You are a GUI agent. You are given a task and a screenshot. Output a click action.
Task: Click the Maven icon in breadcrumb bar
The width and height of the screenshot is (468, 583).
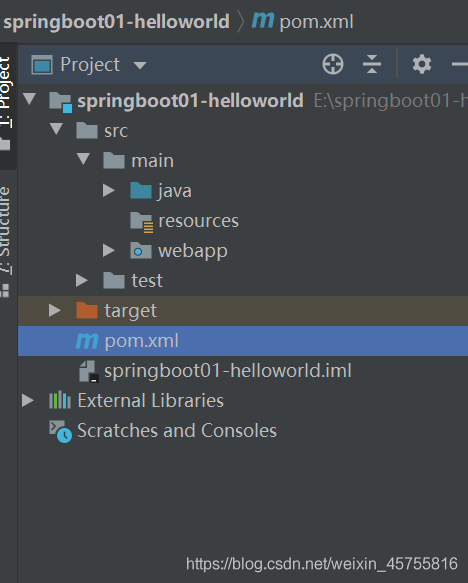[263, 20]
